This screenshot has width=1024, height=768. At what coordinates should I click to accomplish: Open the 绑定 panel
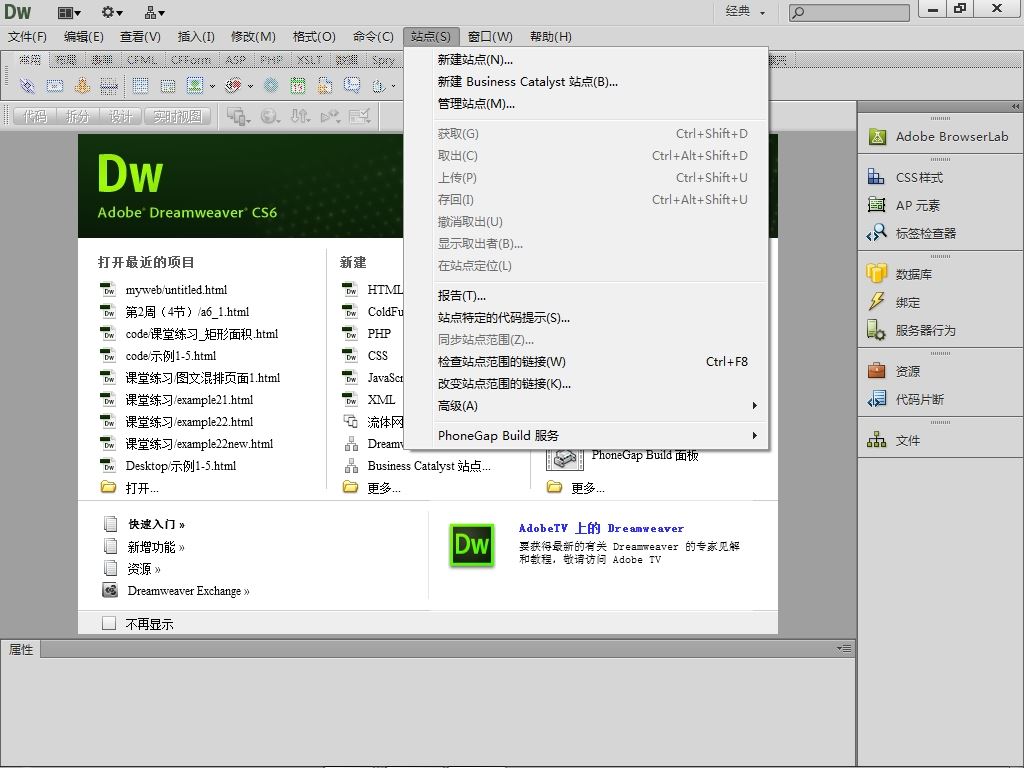click(893, 302)
